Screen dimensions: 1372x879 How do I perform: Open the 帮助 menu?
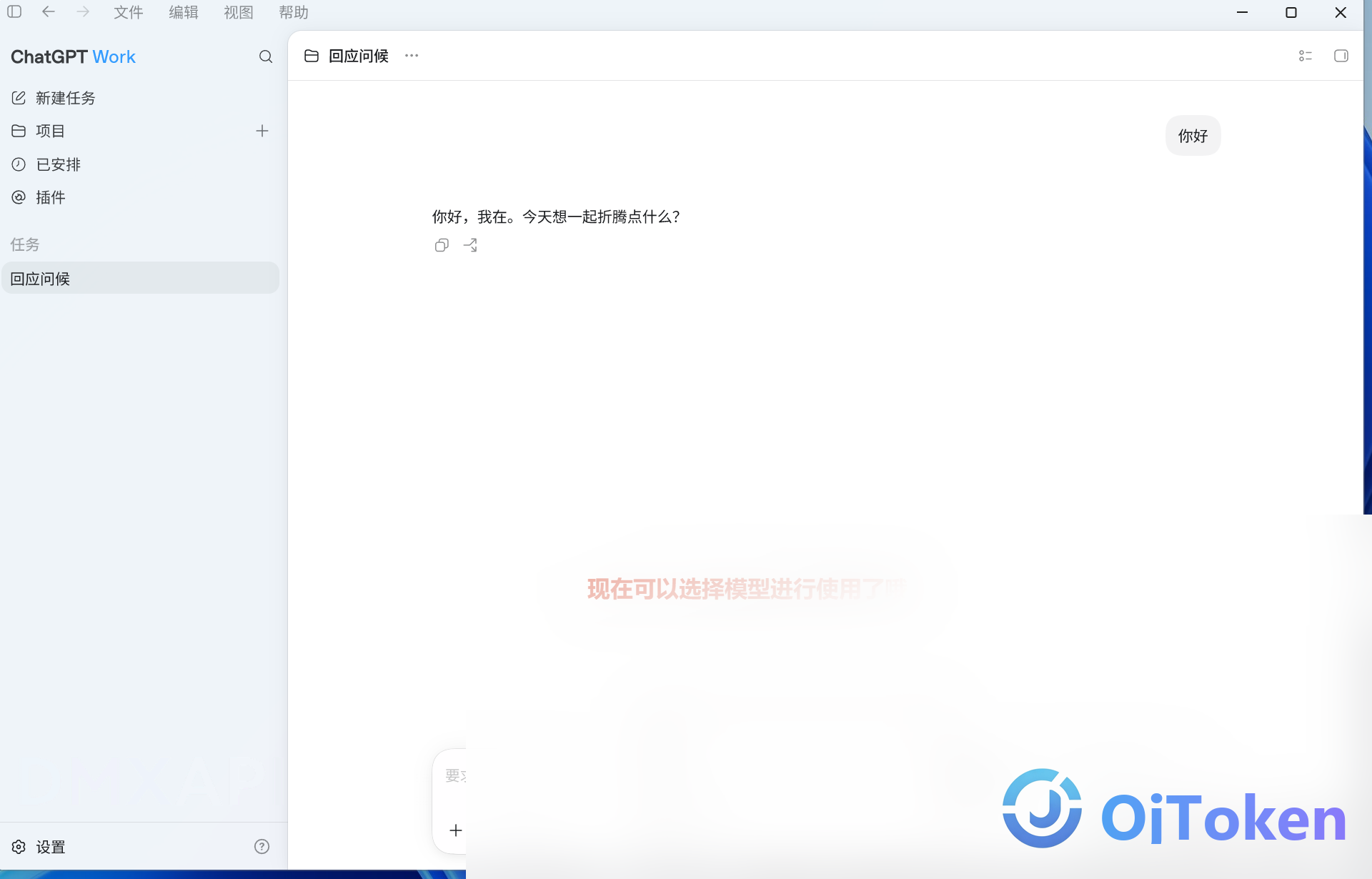click(294, 12)
